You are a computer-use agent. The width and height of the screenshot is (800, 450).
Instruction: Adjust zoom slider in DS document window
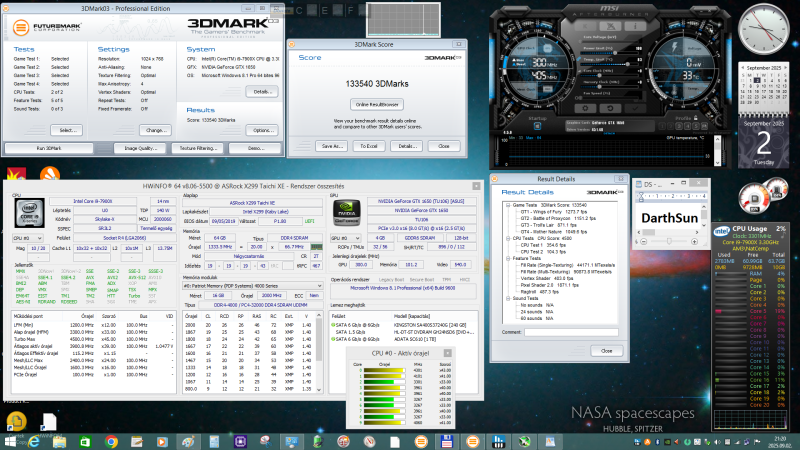669,241
